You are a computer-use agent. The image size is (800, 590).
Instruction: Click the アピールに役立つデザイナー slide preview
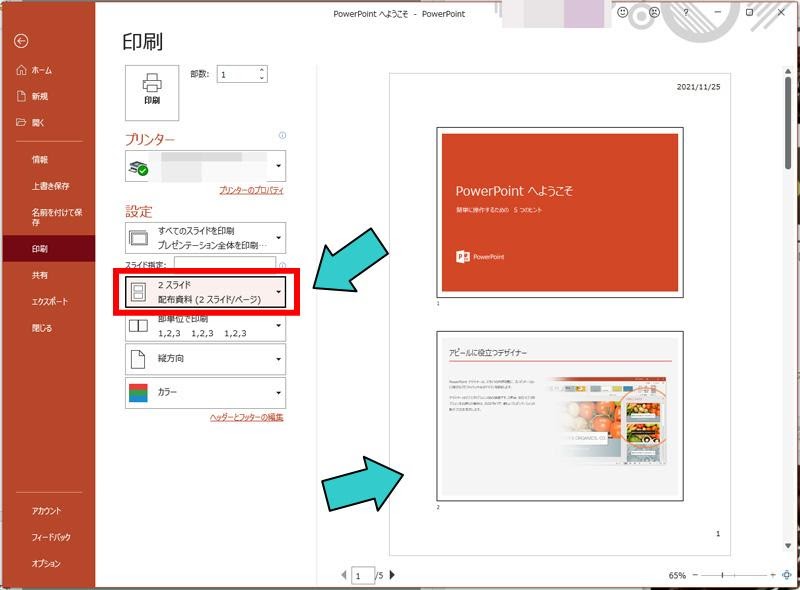click(560, 416)
